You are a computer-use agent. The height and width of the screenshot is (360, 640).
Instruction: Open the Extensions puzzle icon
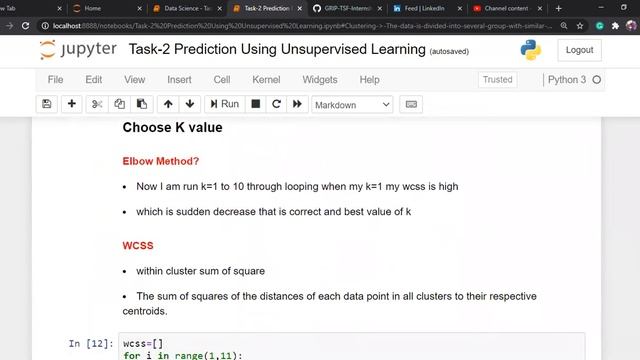[x=616, y=26]
